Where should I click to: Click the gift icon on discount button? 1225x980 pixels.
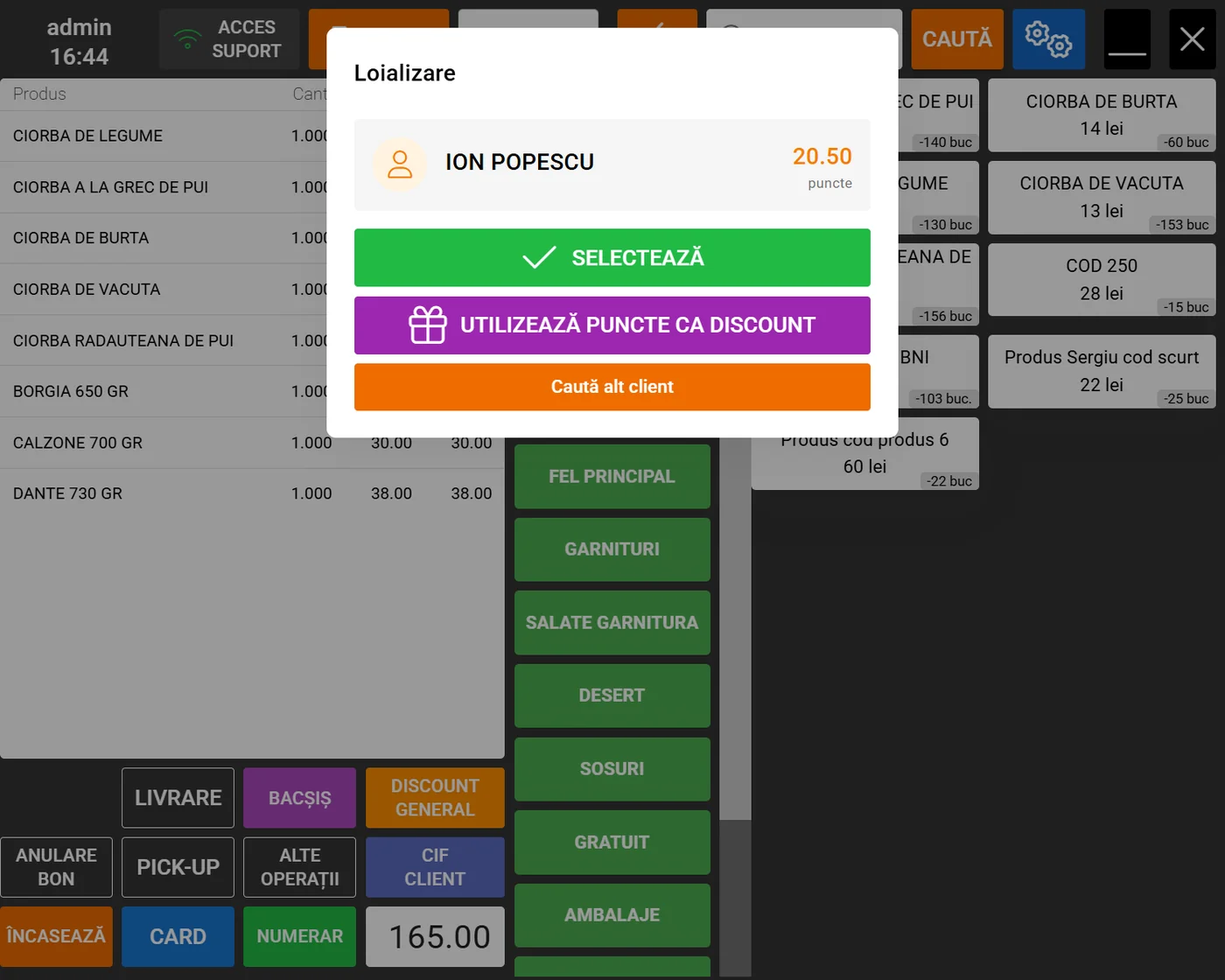428,325
